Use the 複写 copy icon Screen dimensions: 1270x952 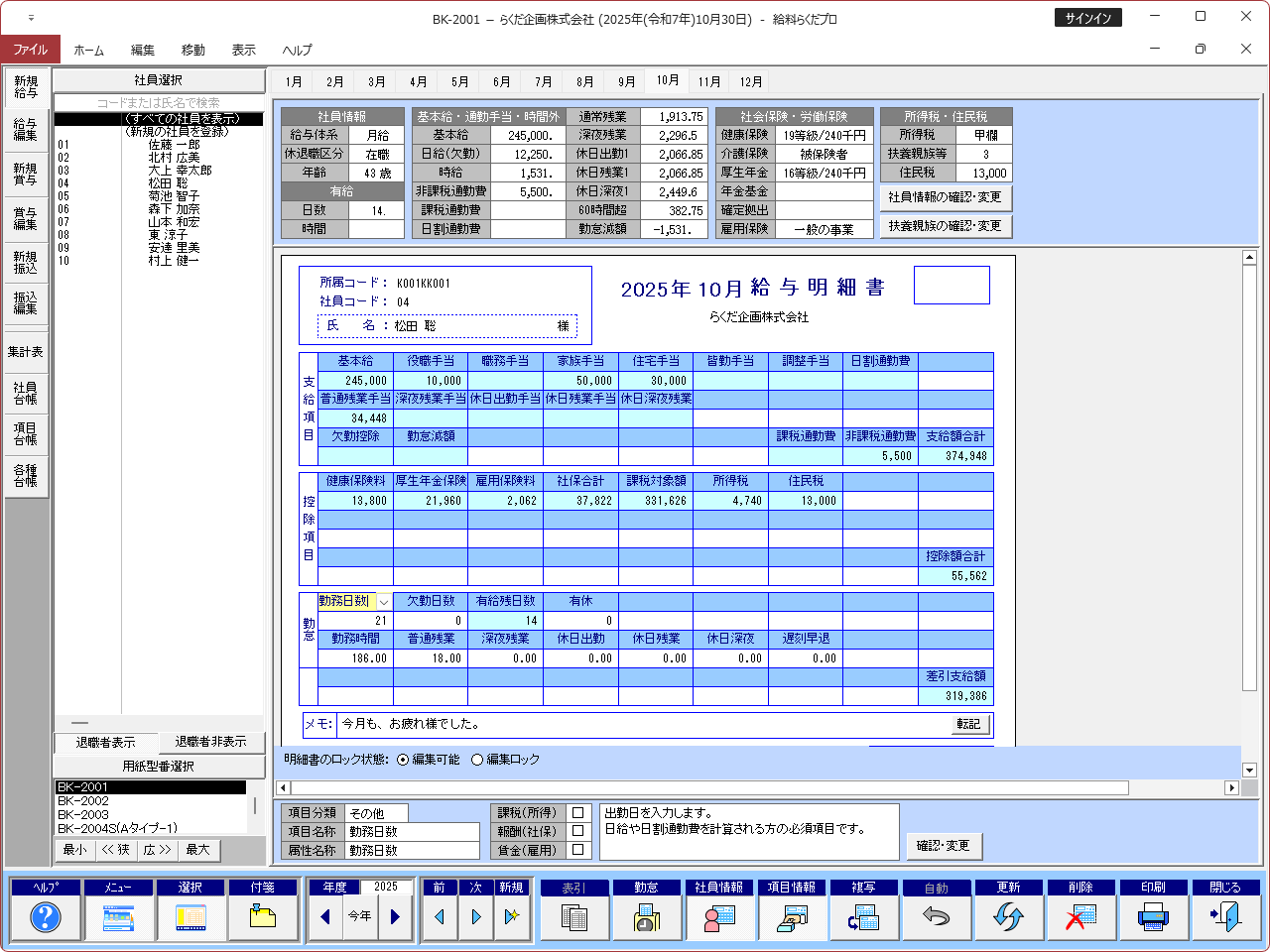point(864,917)
